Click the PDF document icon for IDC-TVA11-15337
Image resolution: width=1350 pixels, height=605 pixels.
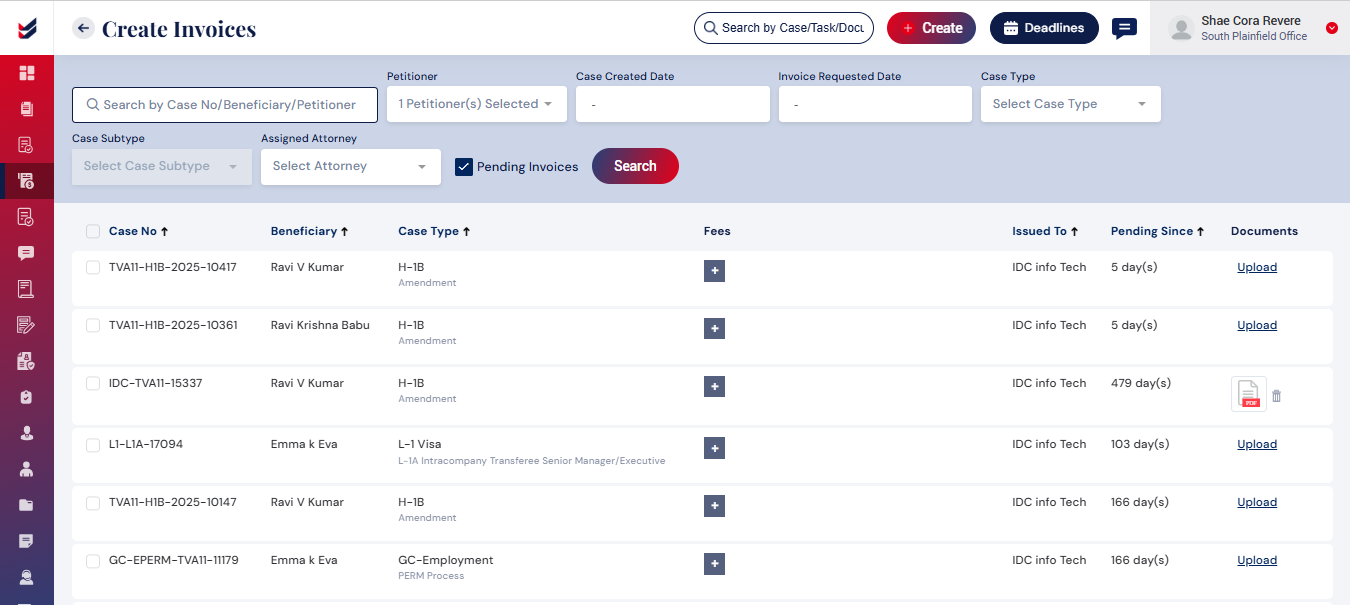(1248, 394)
